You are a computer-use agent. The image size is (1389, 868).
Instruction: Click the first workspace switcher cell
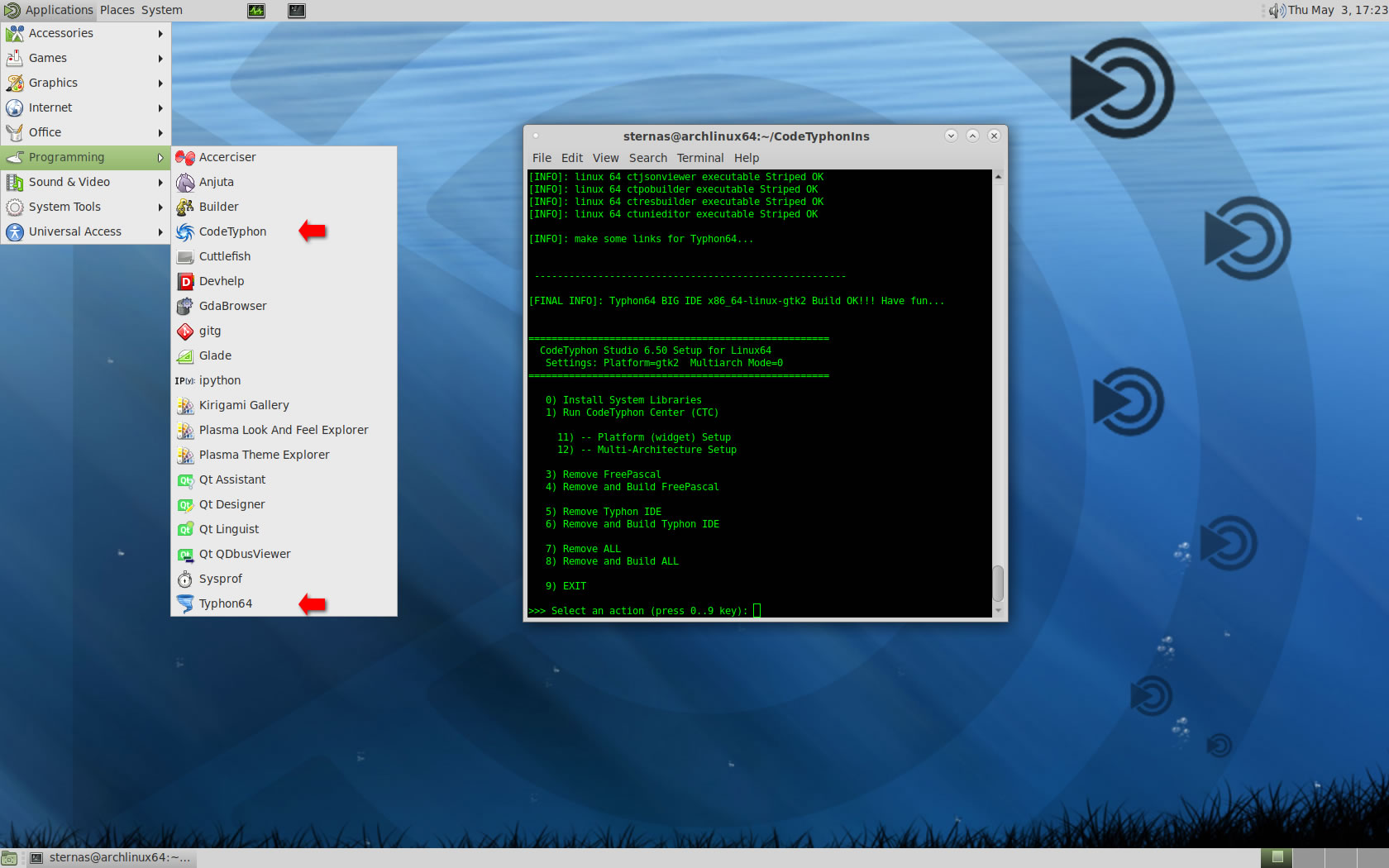pos(1277,858)
